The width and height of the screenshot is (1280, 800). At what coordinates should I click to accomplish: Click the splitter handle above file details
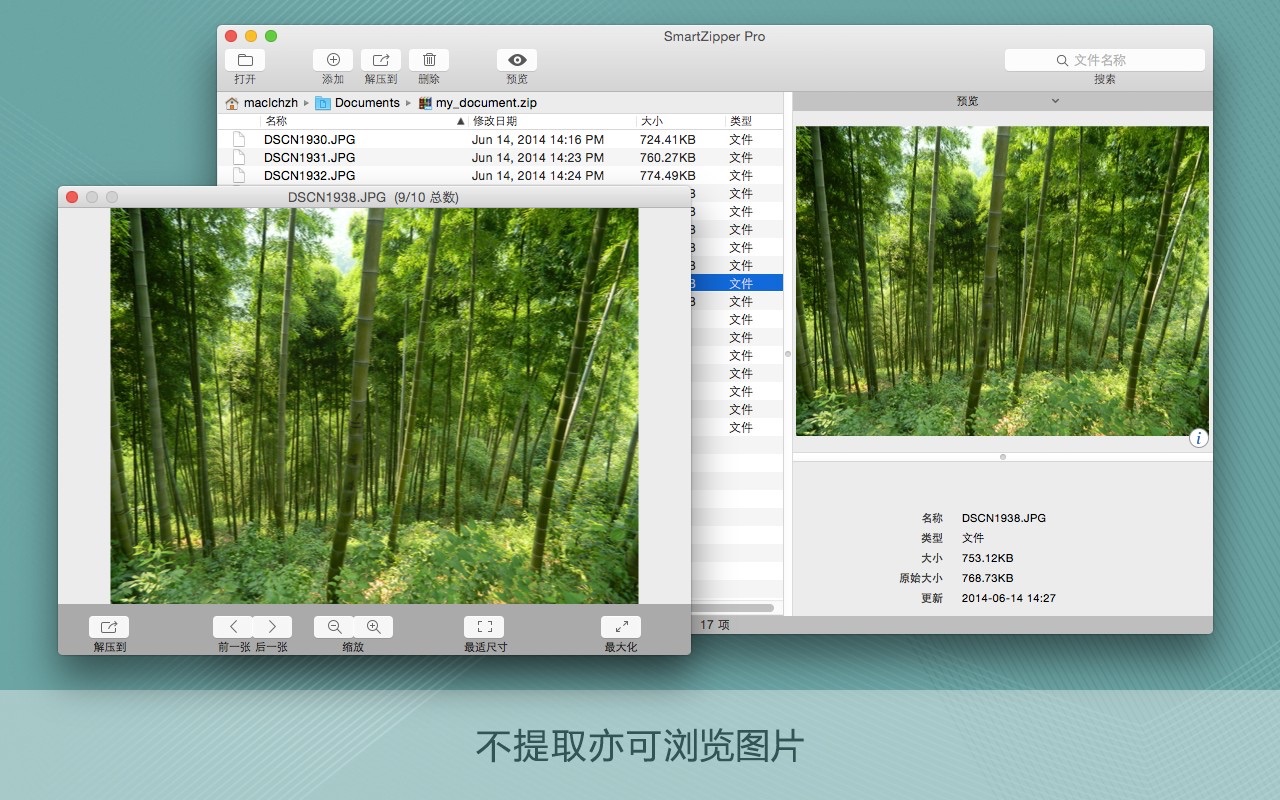pos(1001,456)
